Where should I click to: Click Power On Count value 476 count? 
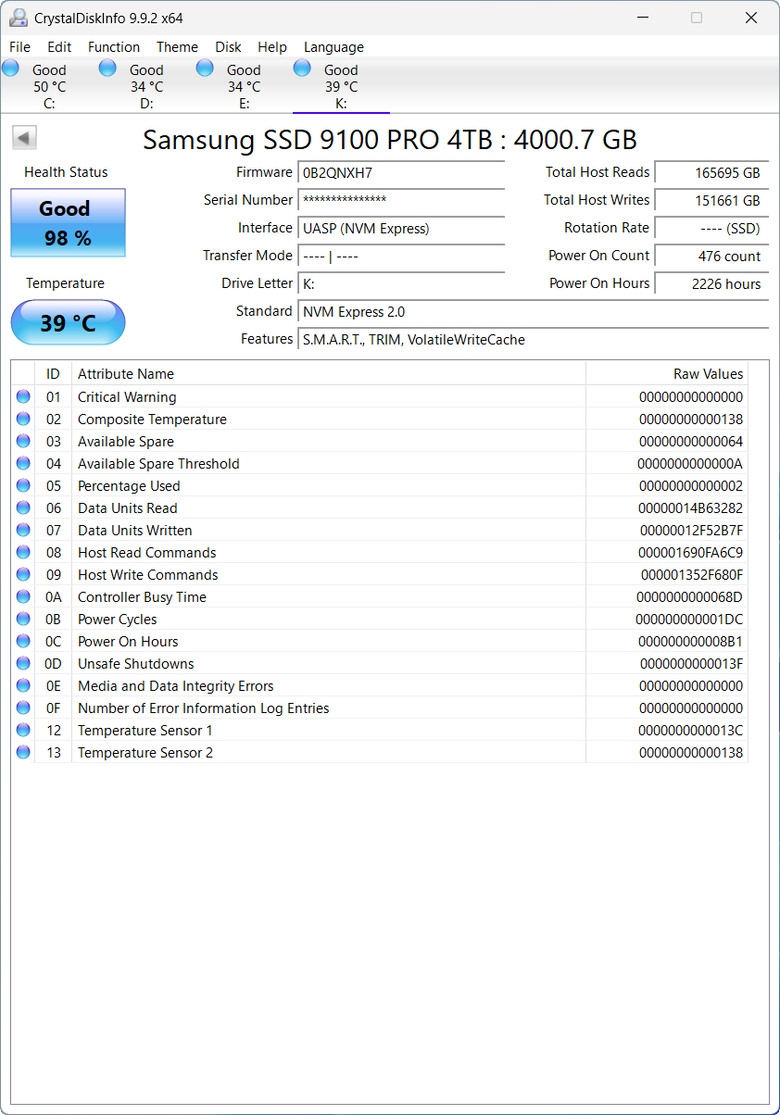712,256
